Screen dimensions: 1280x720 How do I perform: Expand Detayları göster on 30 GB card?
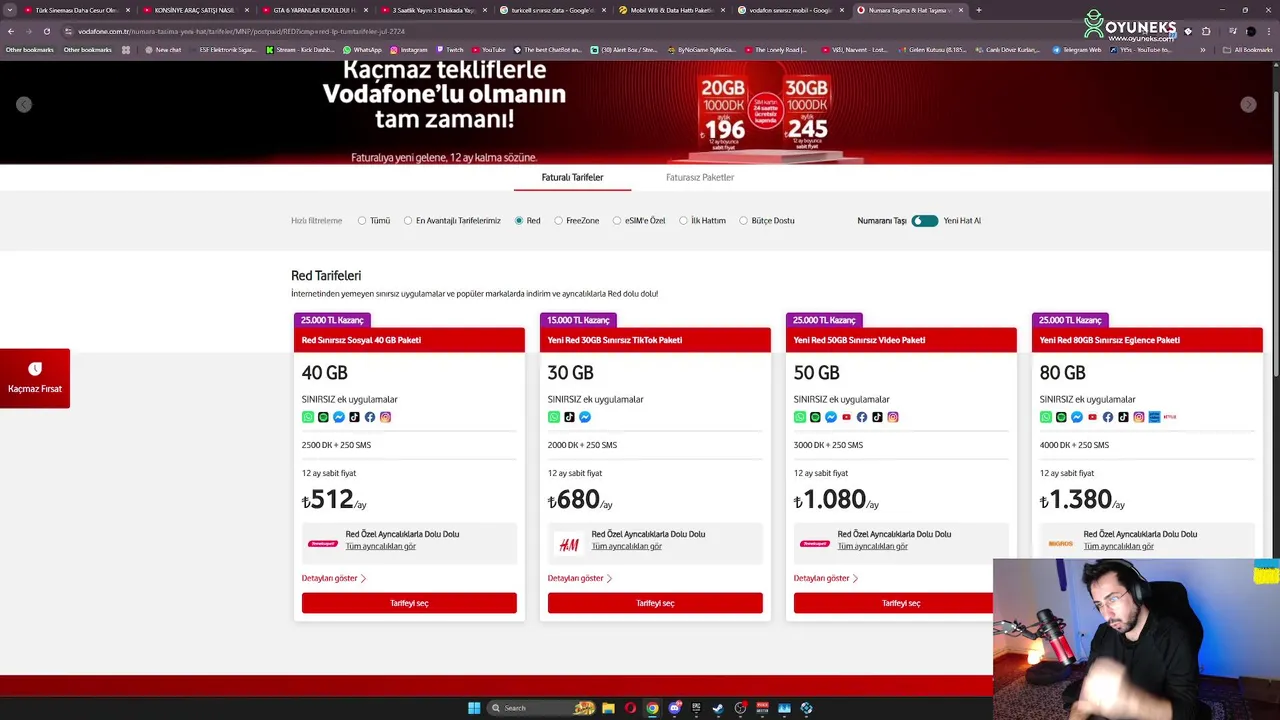point(580,578)
